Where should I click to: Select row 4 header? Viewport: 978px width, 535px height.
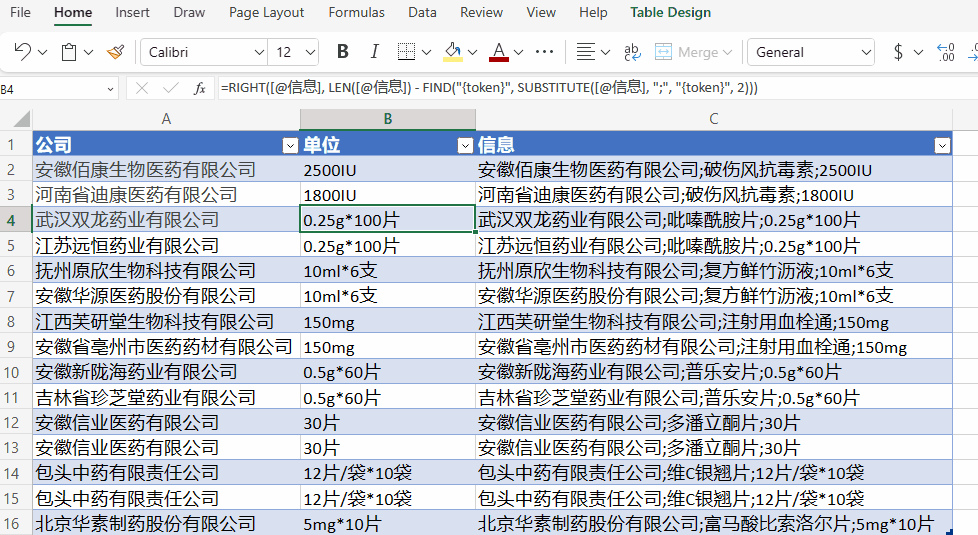11,220
